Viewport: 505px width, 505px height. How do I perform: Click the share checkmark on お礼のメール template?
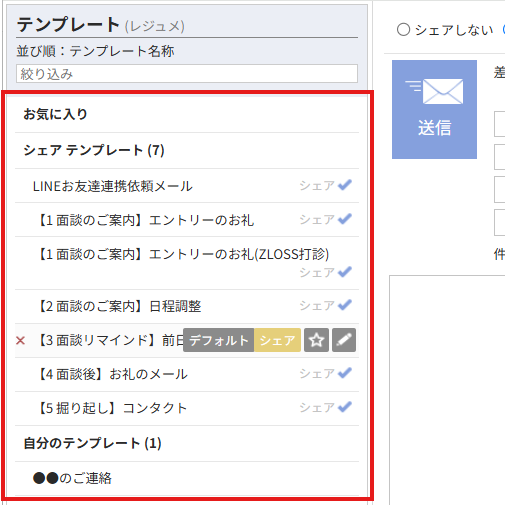(345, 373)
